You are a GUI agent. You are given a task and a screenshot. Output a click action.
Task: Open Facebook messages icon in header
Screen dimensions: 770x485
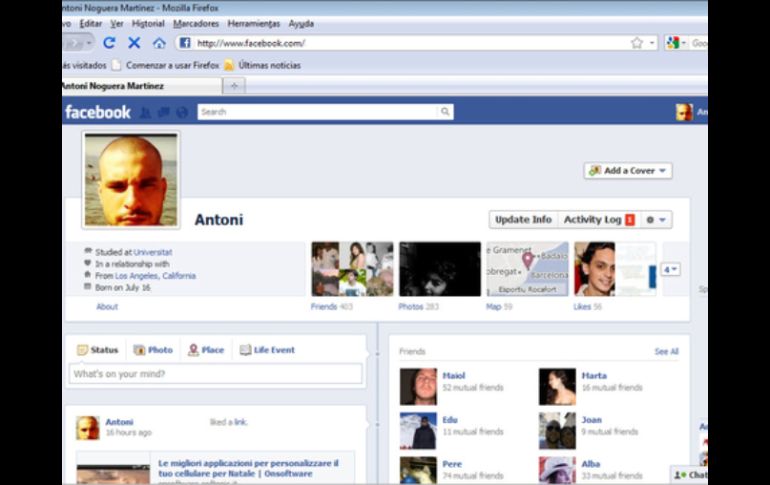[x=163, y=112]
